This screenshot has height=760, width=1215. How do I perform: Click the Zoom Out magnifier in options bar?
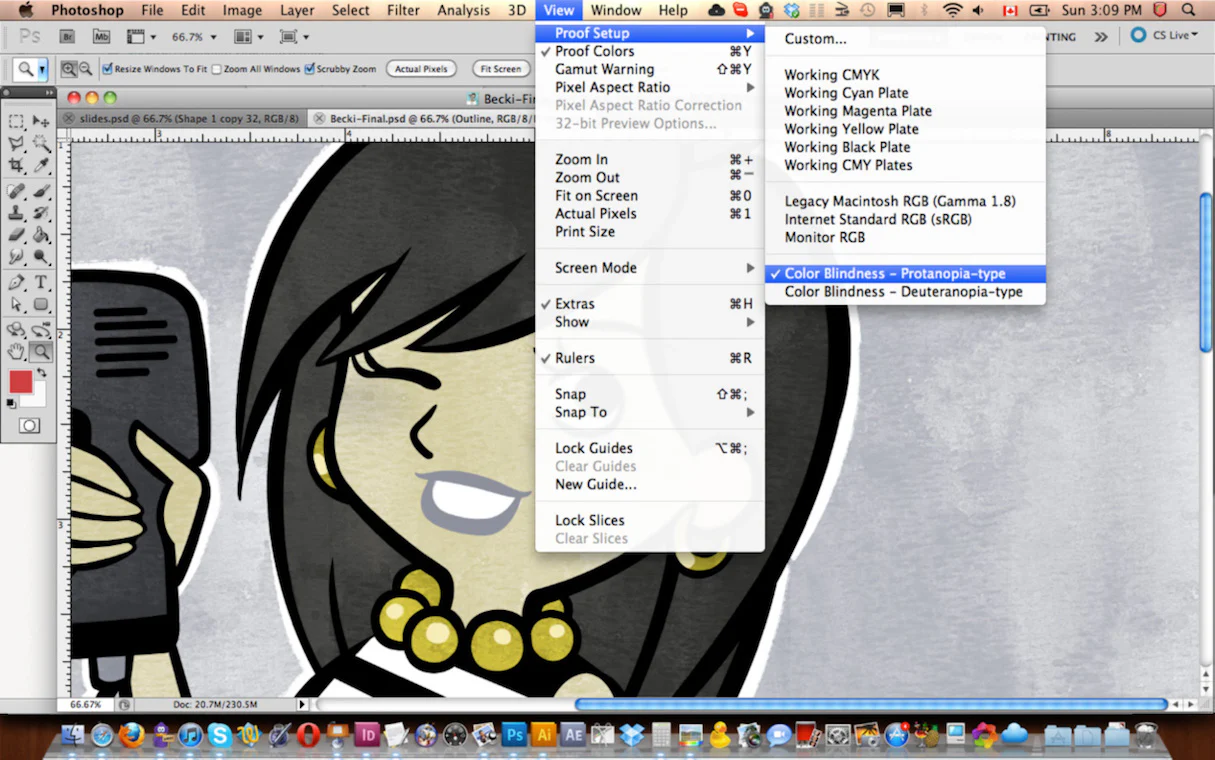pyautogui.click(x=85, y=69)
